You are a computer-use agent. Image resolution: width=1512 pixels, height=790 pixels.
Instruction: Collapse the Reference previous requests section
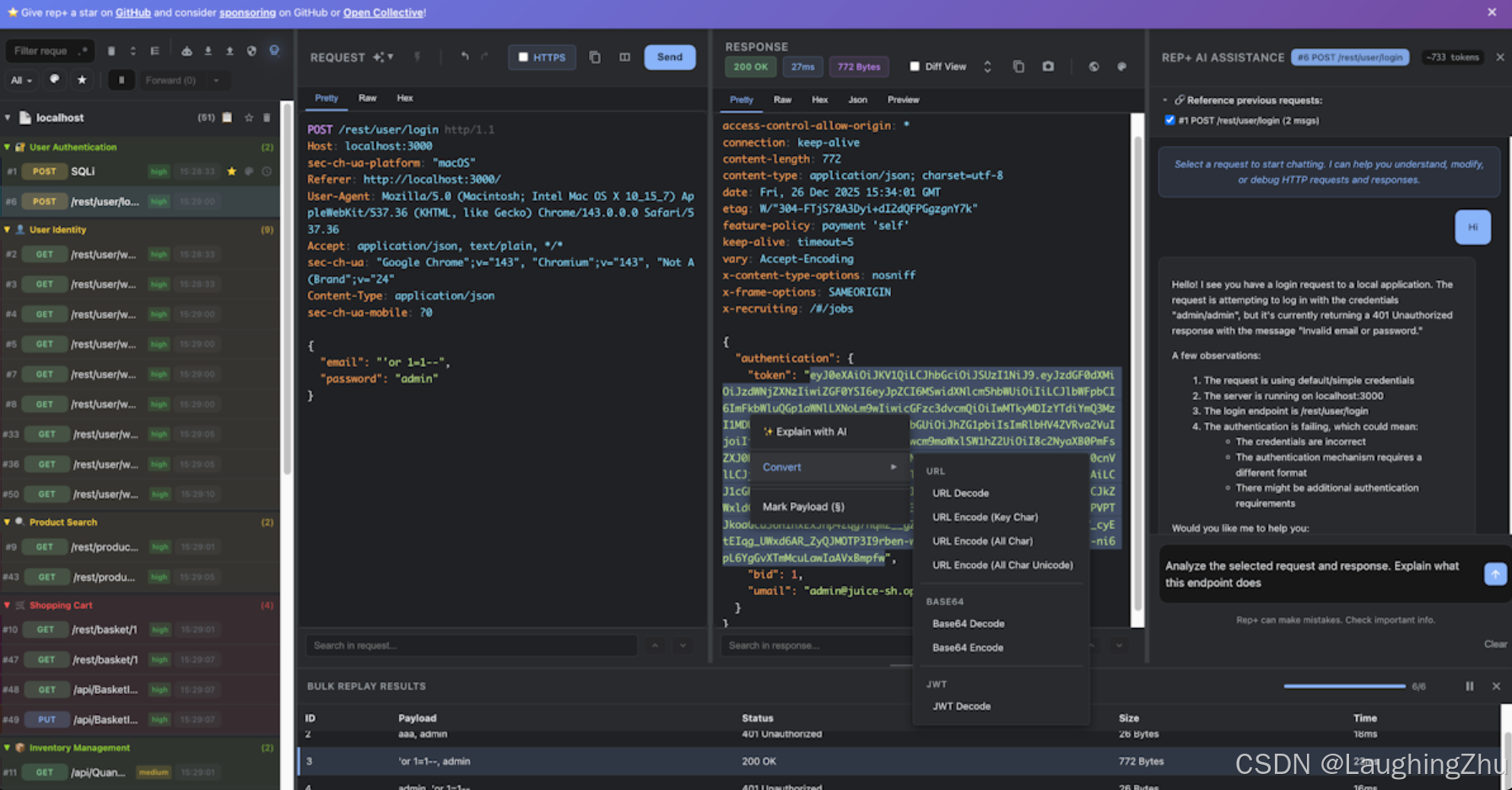(x=1165, y=100)
